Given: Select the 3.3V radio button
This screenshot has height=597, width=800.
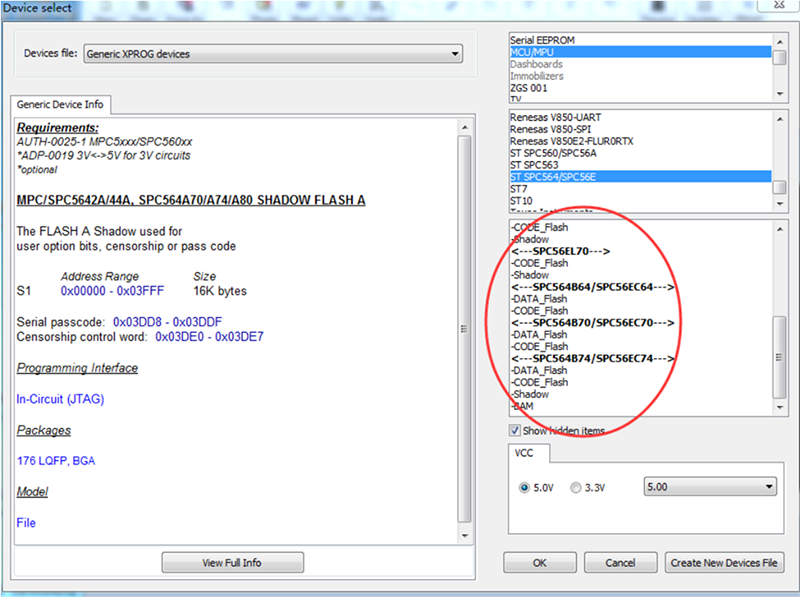Looking at the screenshot, I should pyautogui.click(x=575, y=488).
